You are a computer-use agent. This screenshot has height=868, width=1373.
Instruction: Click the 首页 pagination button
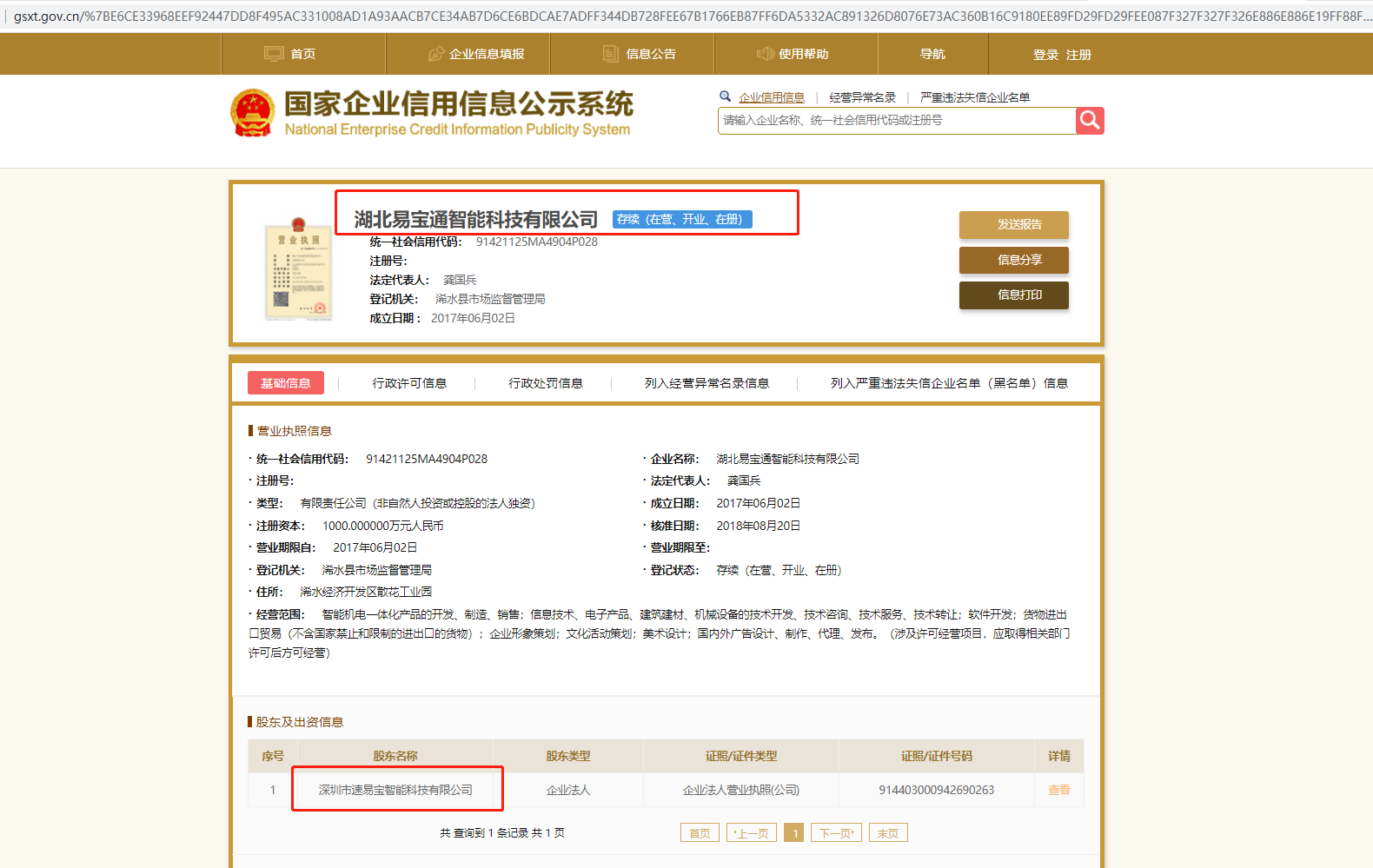700,833
